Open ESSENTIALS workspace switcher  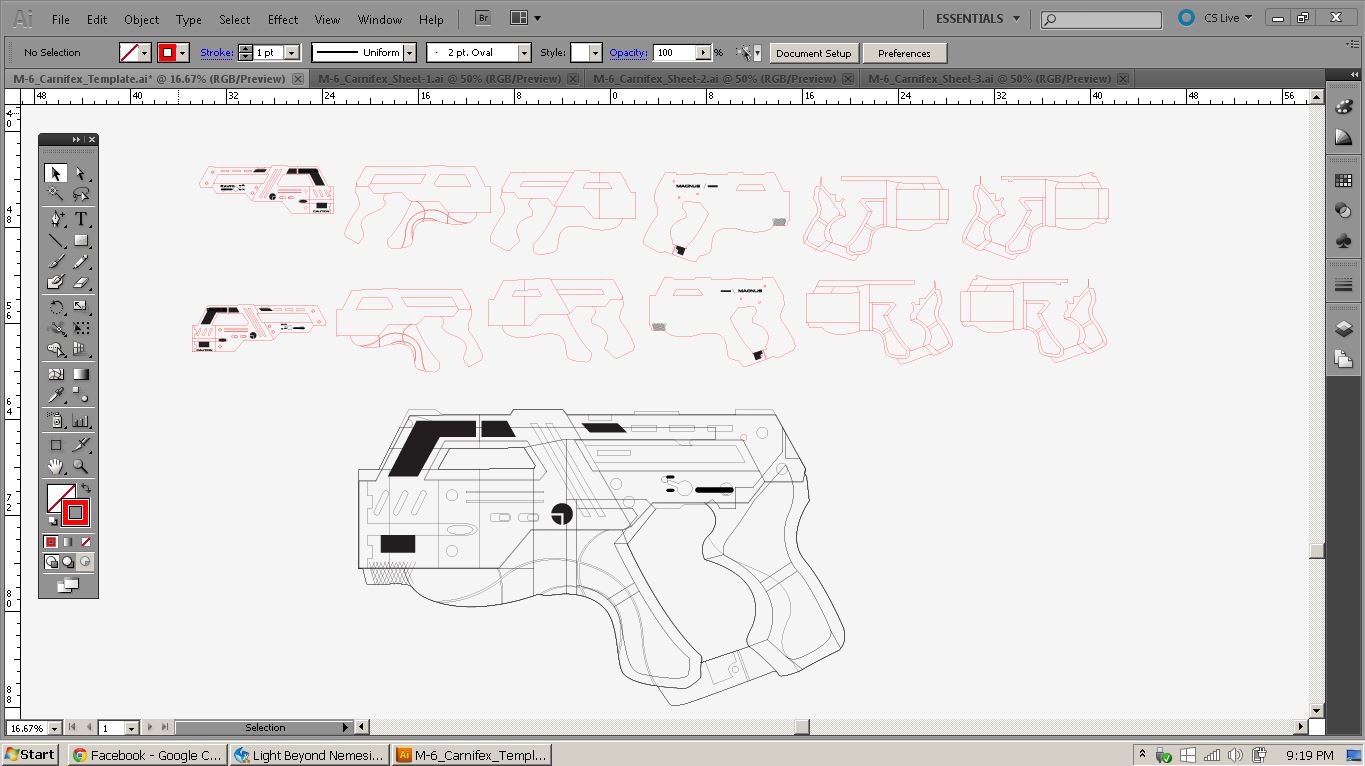coord(978,18)
